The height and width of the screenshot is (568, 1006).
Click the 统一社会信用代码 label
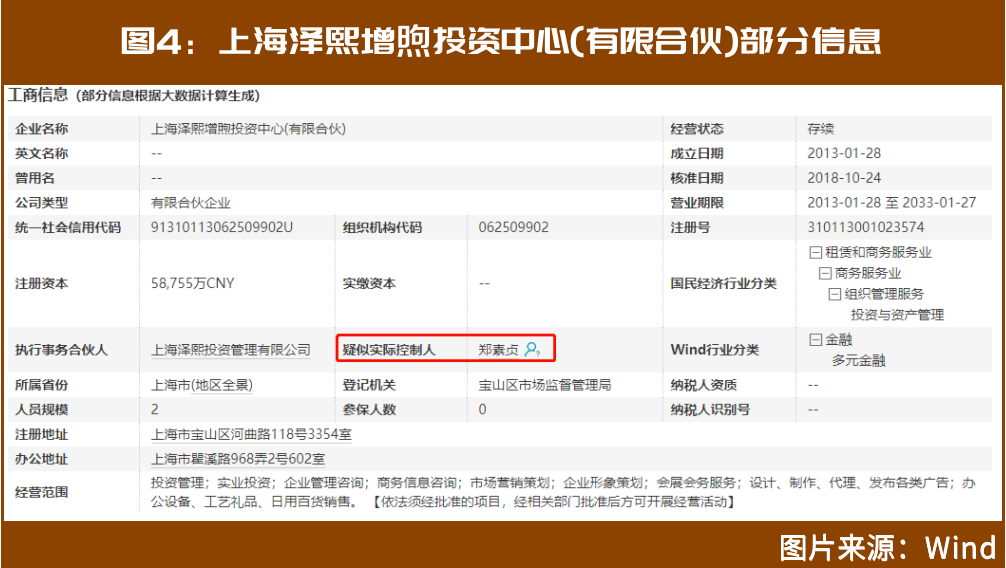tap(67, 227)
